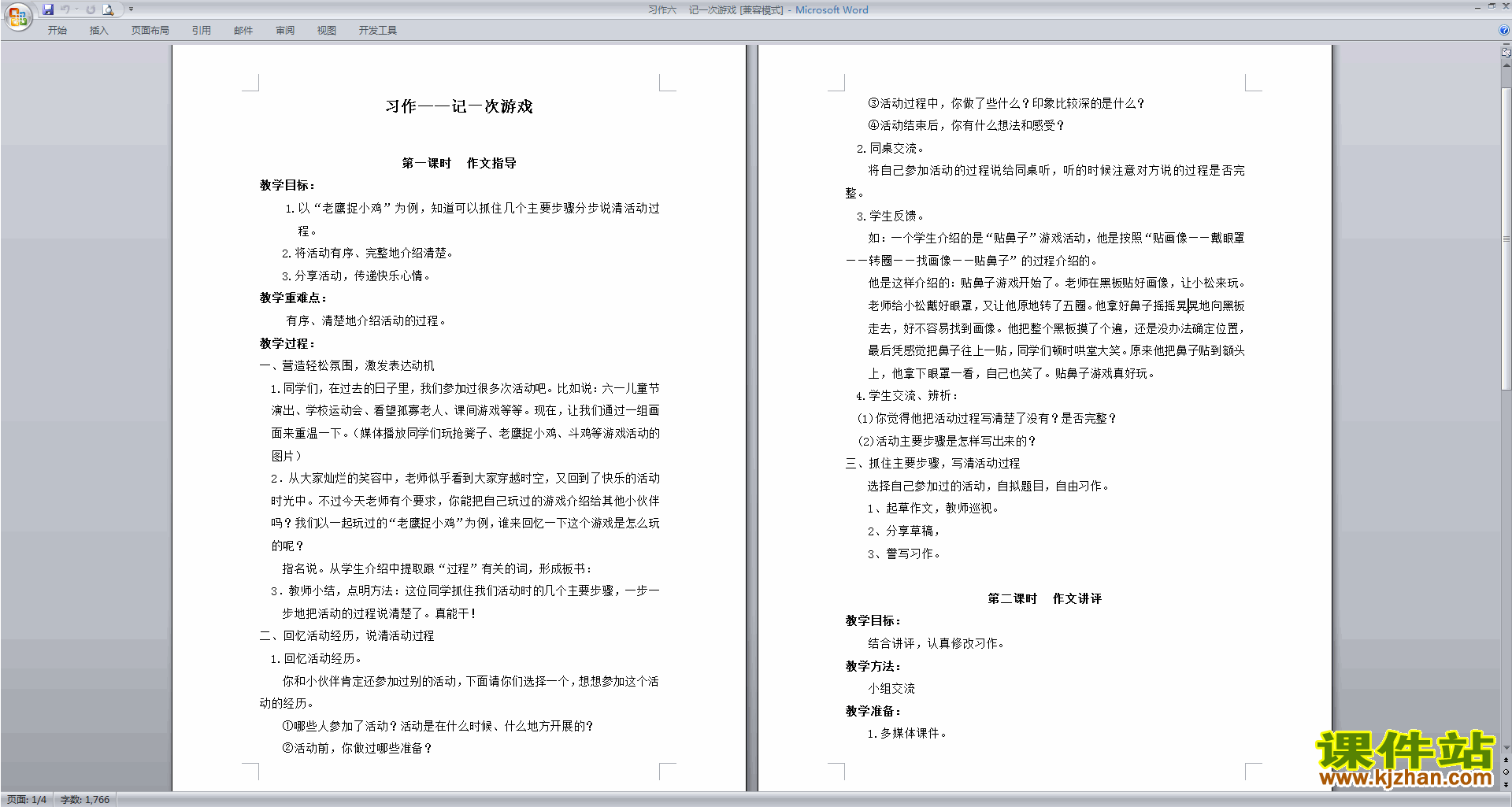Toggle the ruler icon above the scrollbar
1512x807 pixels.
coord(1506,53)
